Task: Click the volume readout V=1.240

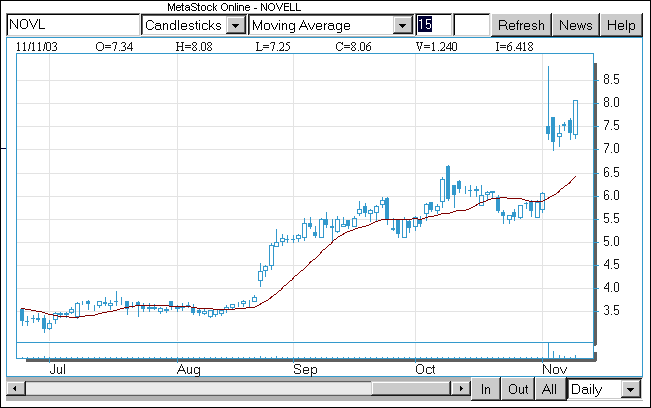Action: (436, 46)
